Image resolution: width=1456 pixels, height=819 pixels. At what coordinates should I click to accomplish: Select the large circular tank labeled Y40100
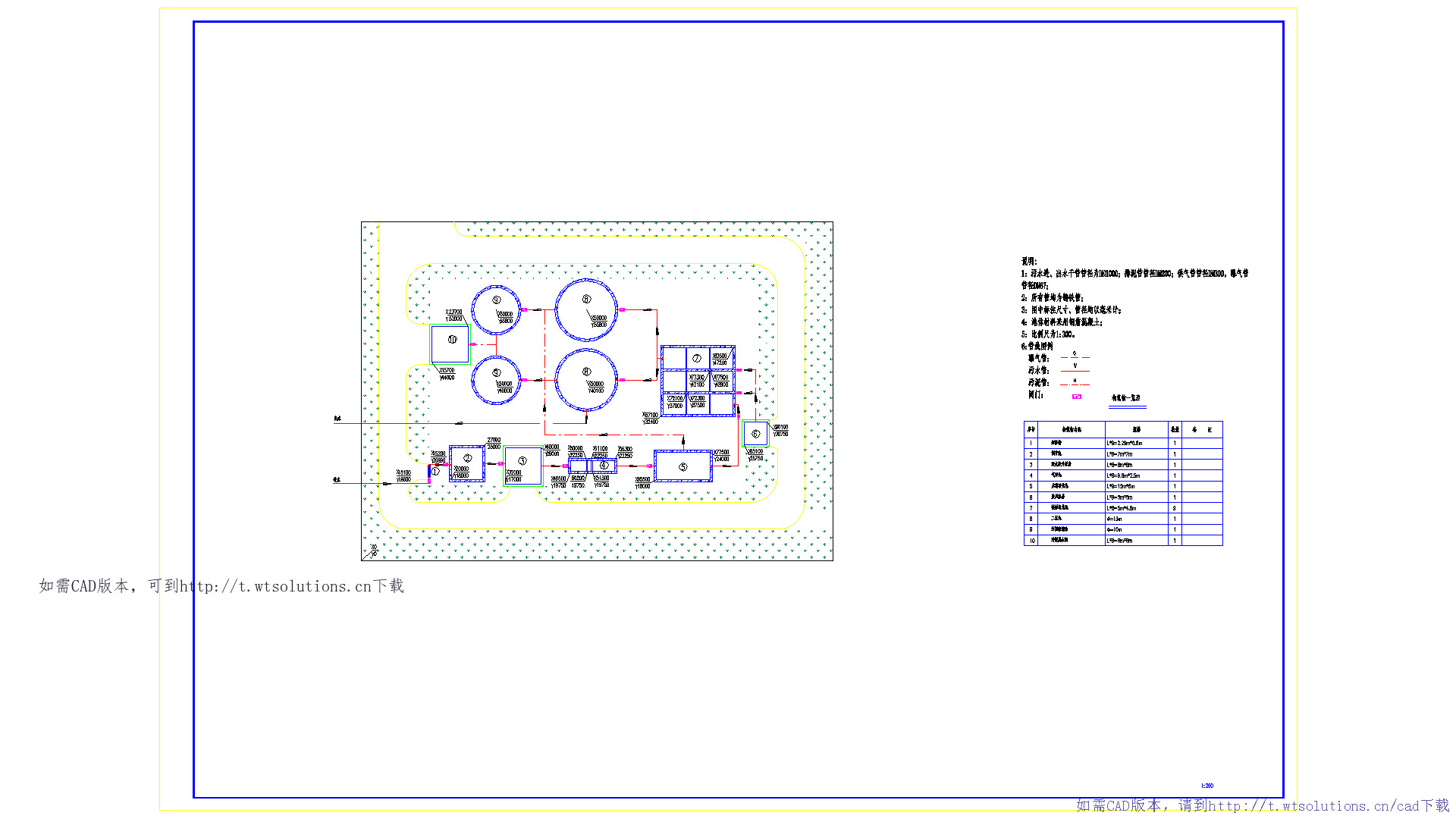[586, 378]
